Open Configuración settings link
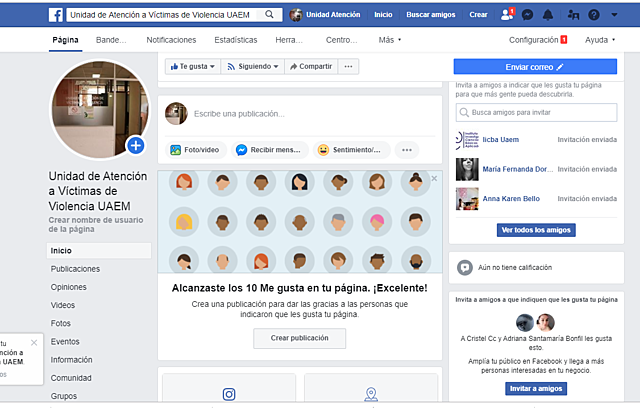The width and height of the screenshot is (640, 408). 538,40
